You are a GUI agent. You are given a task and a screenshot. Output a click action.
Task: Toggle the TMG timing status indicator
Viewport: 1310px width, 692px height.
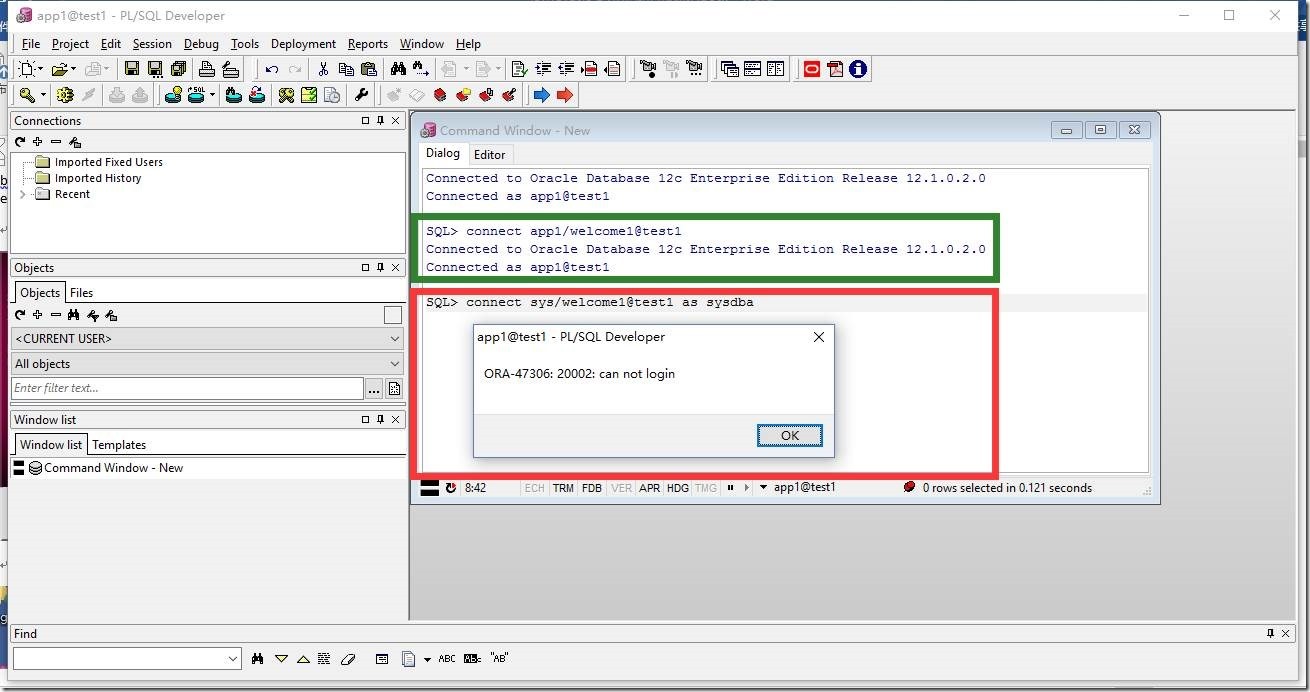(x=706, y=488)
